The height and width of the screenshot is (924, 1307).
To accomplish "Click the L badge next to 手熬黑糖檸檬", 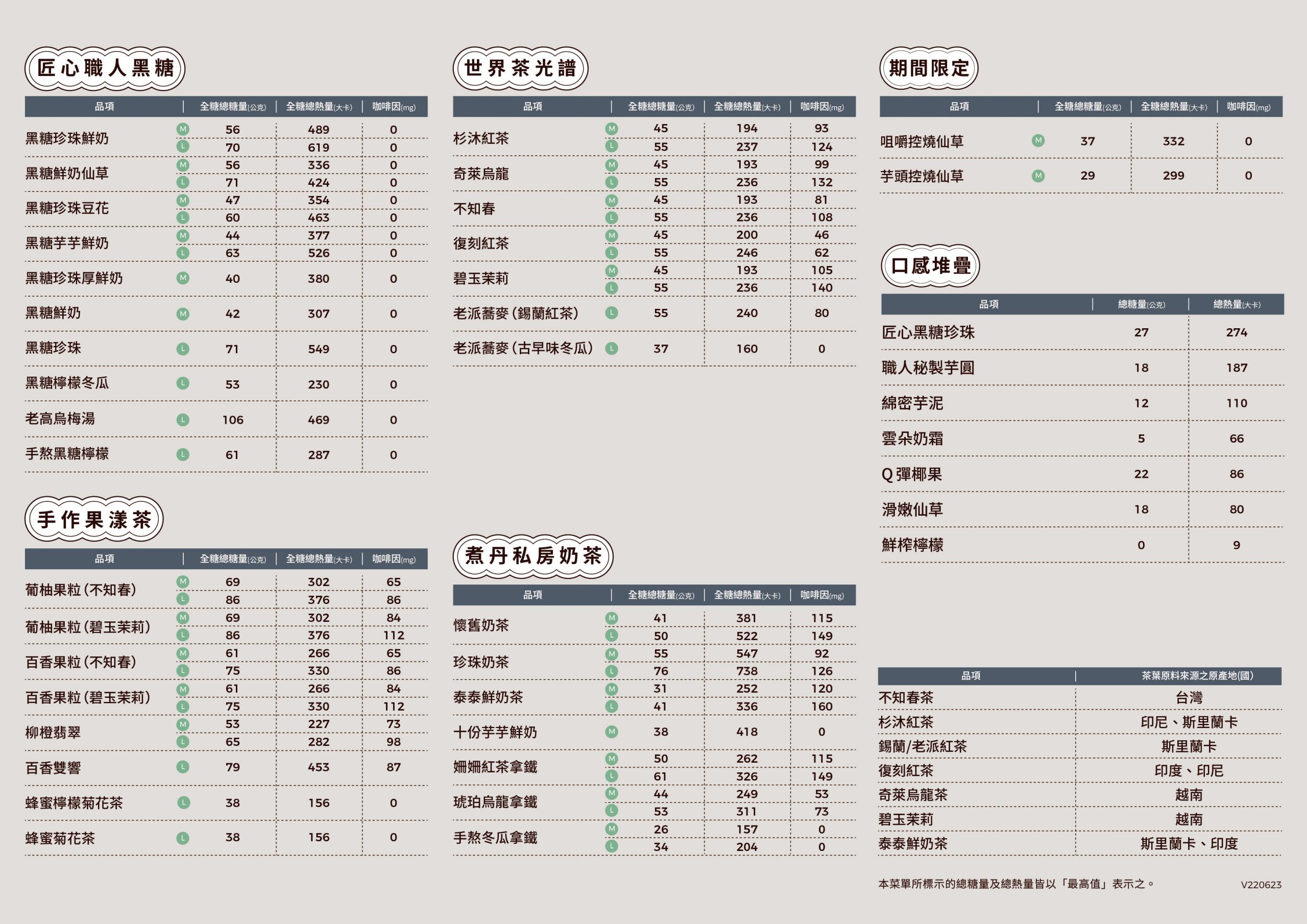I will tap(183, 454).
